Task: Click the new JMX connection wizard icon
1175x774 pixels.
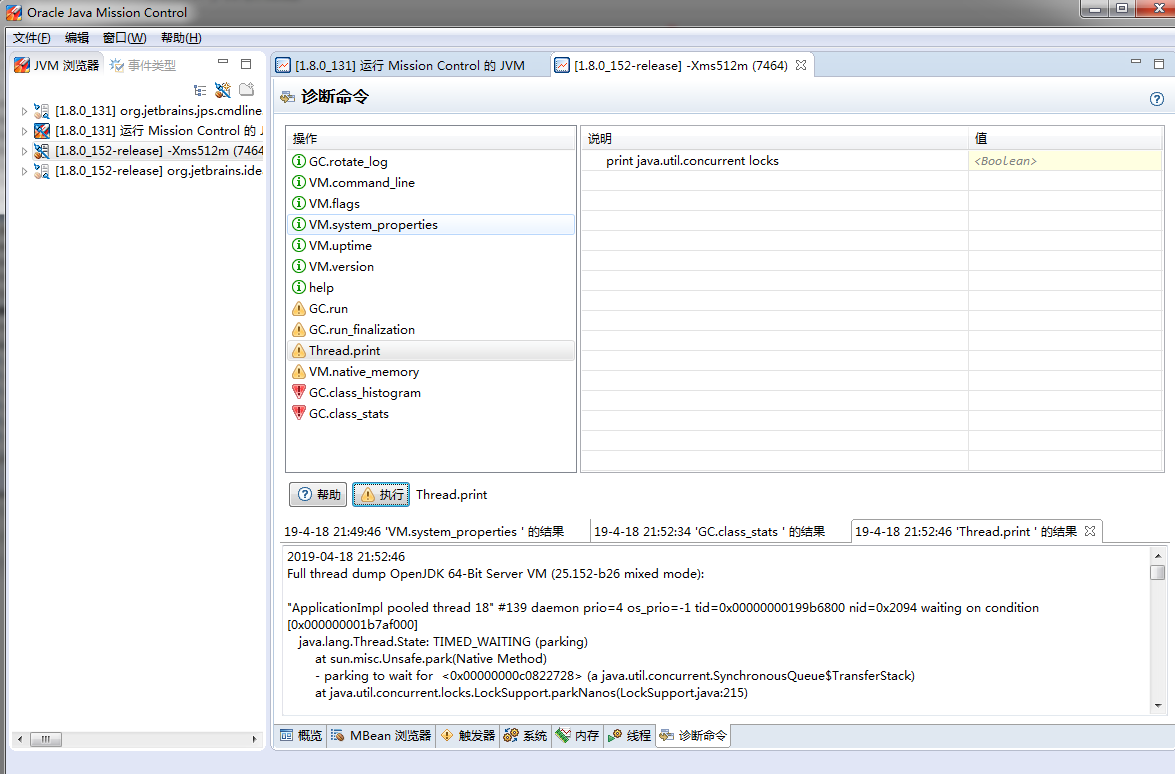Action: point(222,90)
